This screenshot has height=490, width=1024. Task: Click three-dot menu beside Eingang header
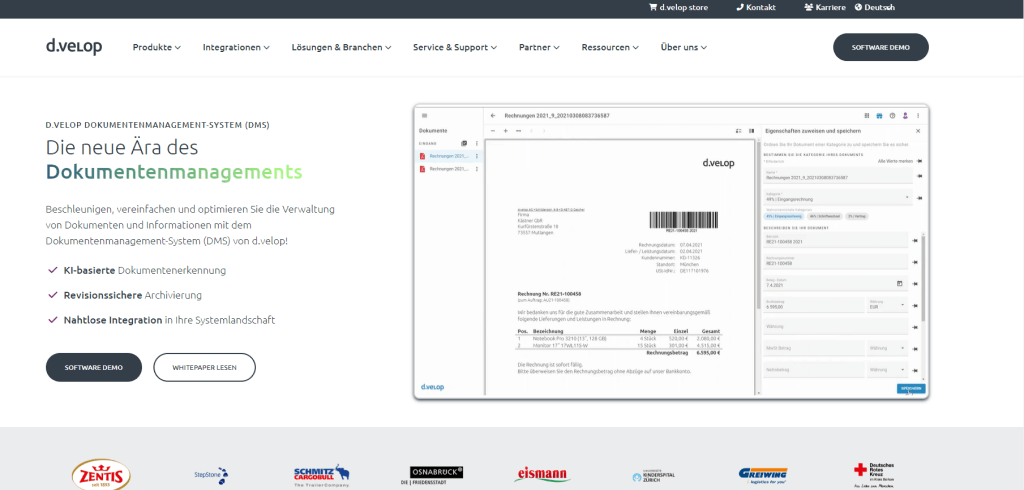(x=477, y=143)
